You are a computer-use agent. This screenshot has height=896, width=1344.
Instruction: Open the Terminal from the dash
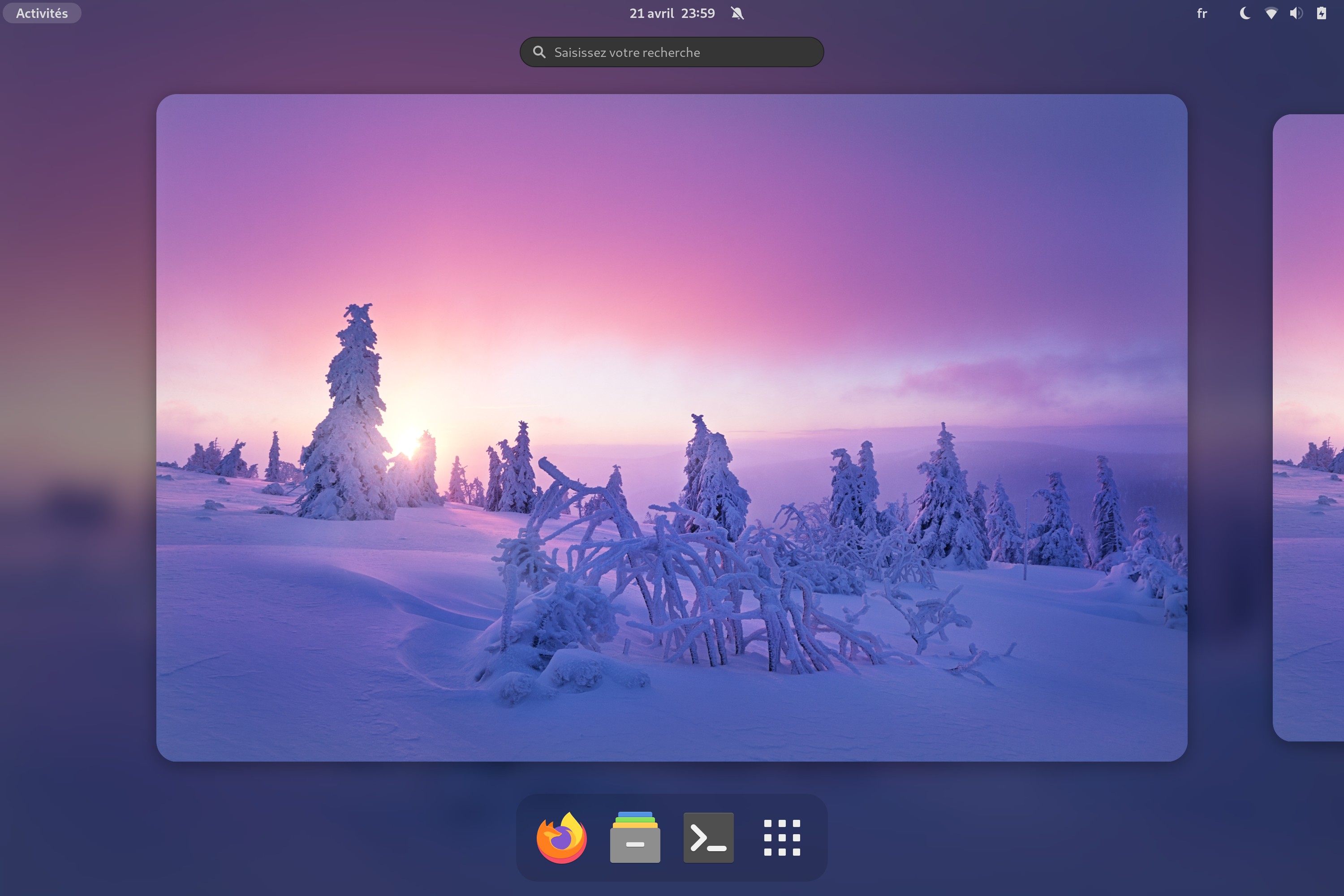[x=708, y=837]
